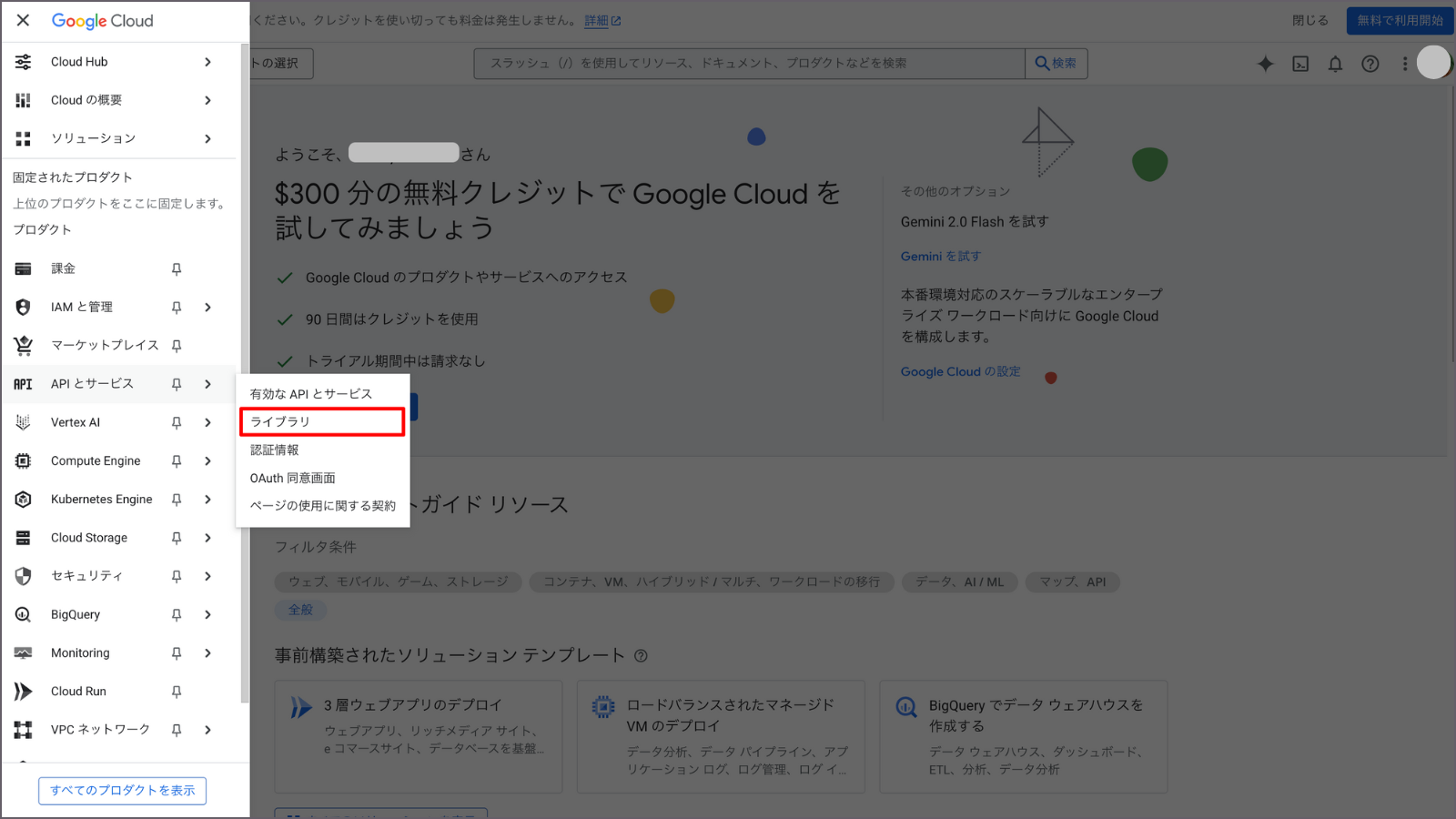Open Gemini sparkle icon in top bar
This screenshot has width=1456, height=819.
click(x=1265, y=63)
